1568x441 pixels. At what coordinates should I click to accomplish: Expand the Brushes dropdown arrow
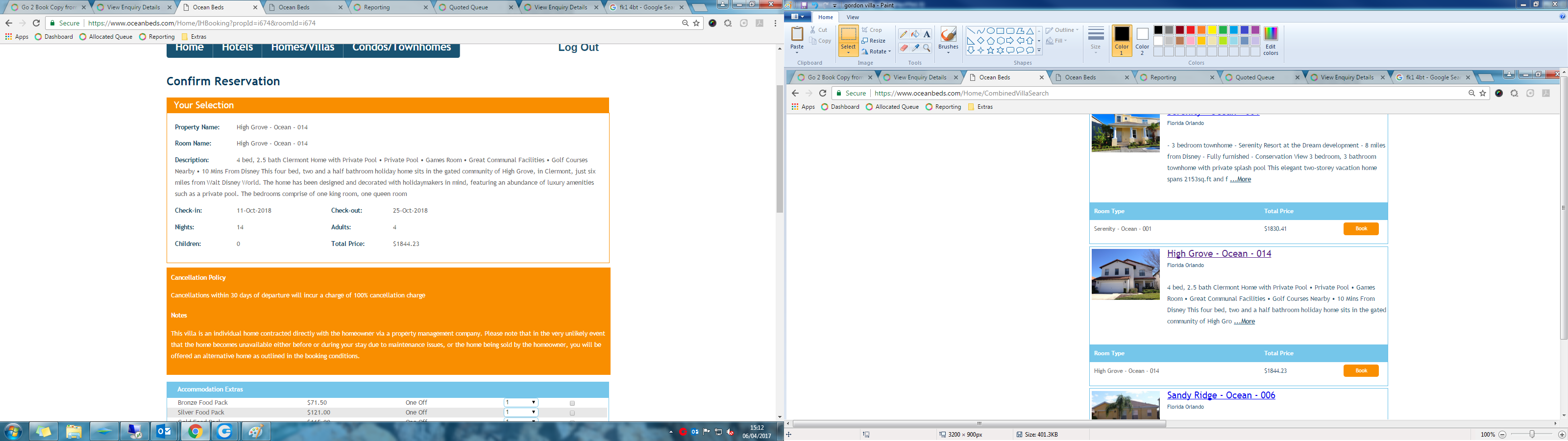pos(948,52)
